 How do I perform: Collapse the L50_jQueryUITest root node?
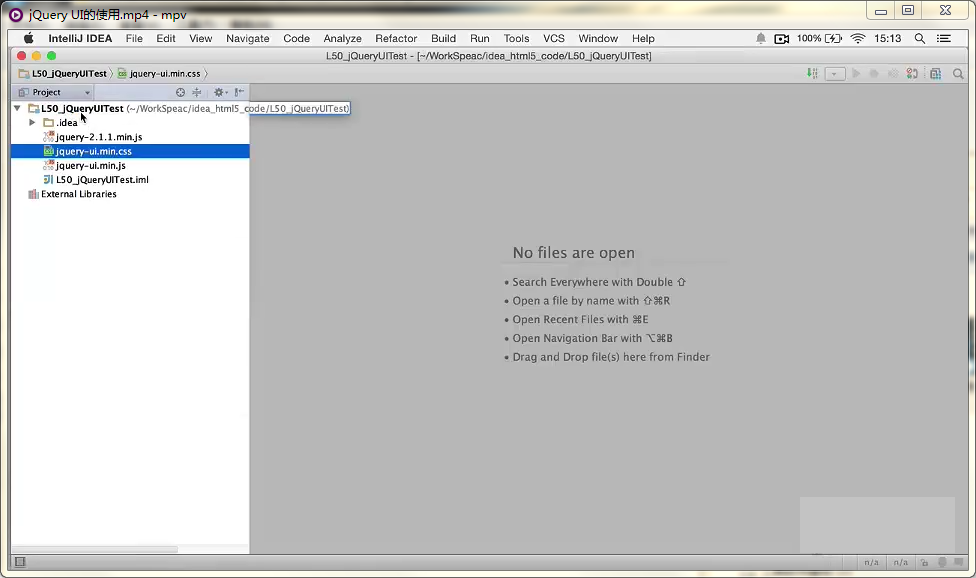pos(17,108)
